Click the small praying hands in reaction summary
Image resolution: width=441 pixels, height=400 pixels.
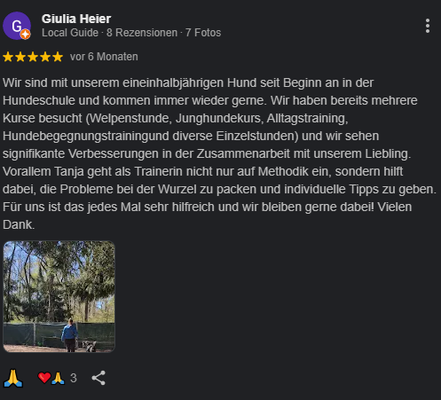click(58, 378)
